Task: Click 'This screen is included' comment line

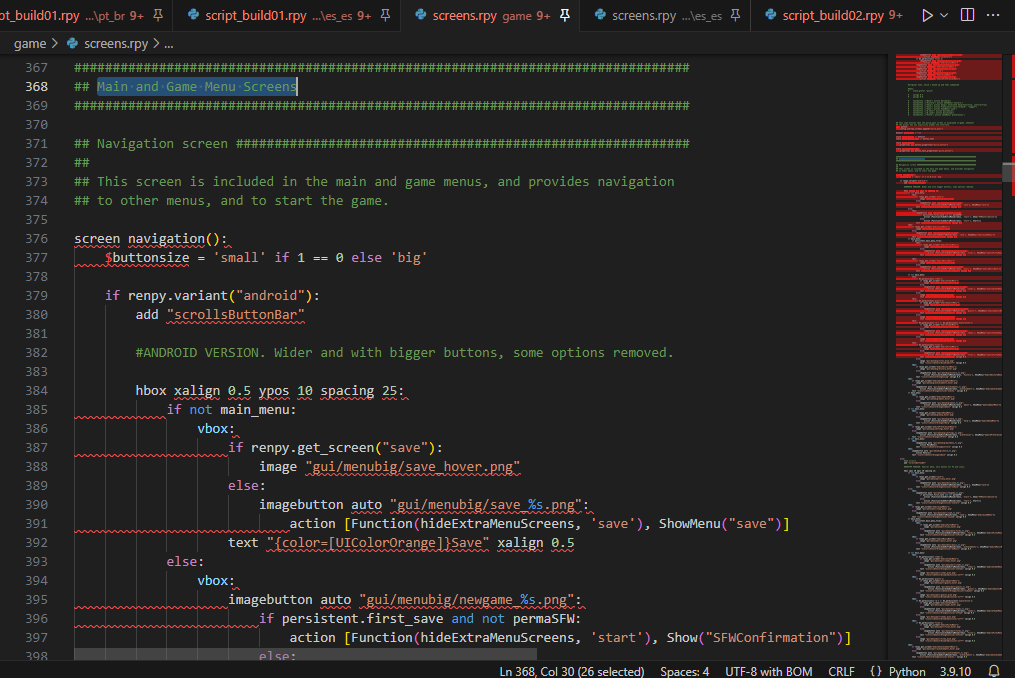Action: [374, 181]
